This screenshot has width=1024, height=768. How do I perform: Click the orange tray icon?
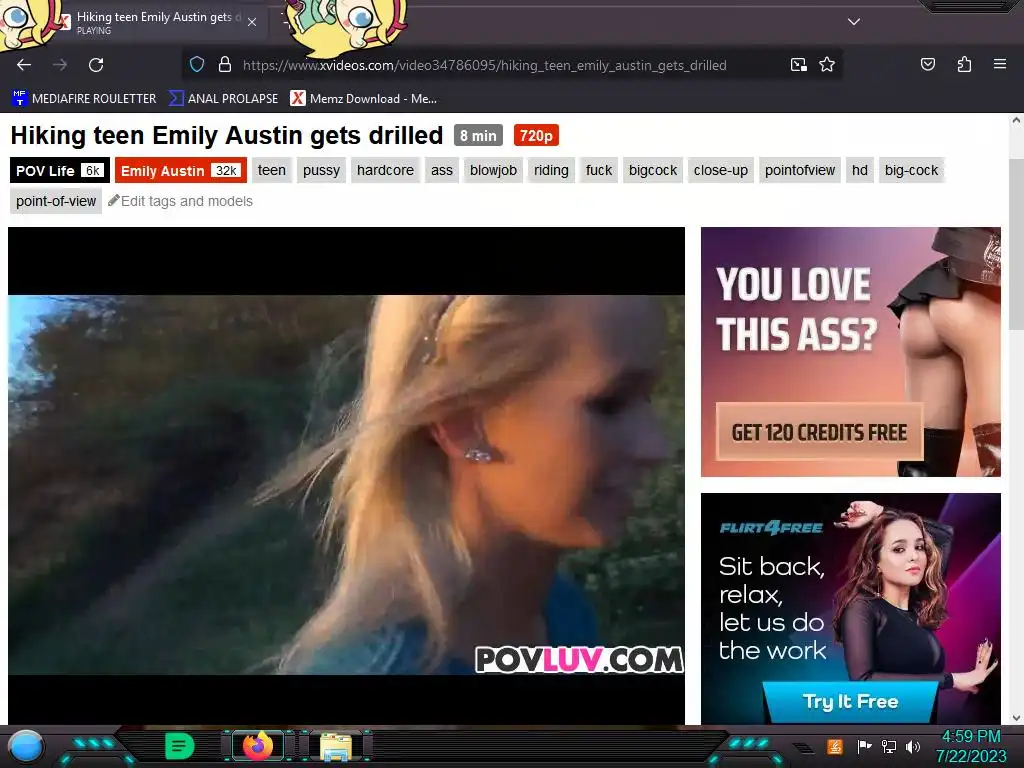pyautogui.click(x=835, y=746)
